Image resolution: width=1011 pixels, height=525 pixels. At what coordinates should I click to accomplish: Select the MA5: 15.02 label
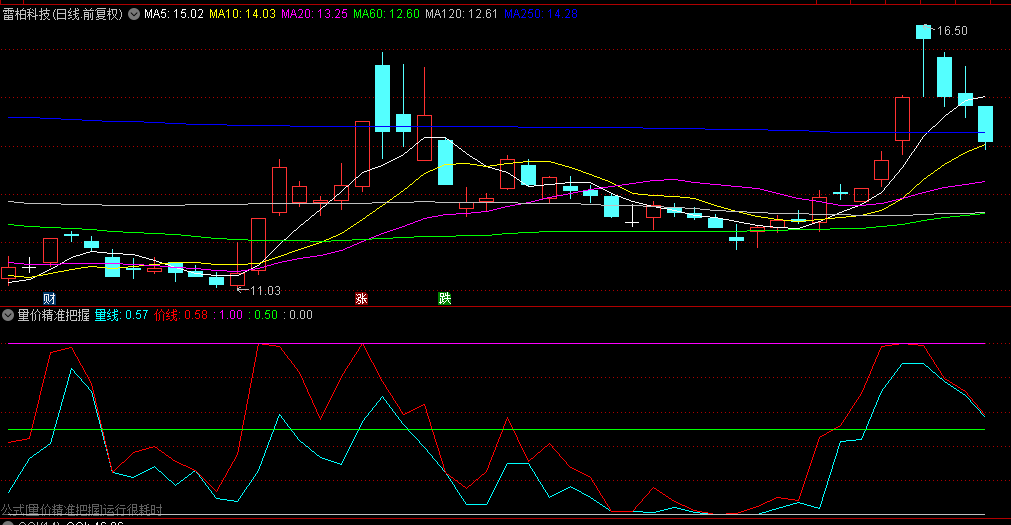point(173,14)
